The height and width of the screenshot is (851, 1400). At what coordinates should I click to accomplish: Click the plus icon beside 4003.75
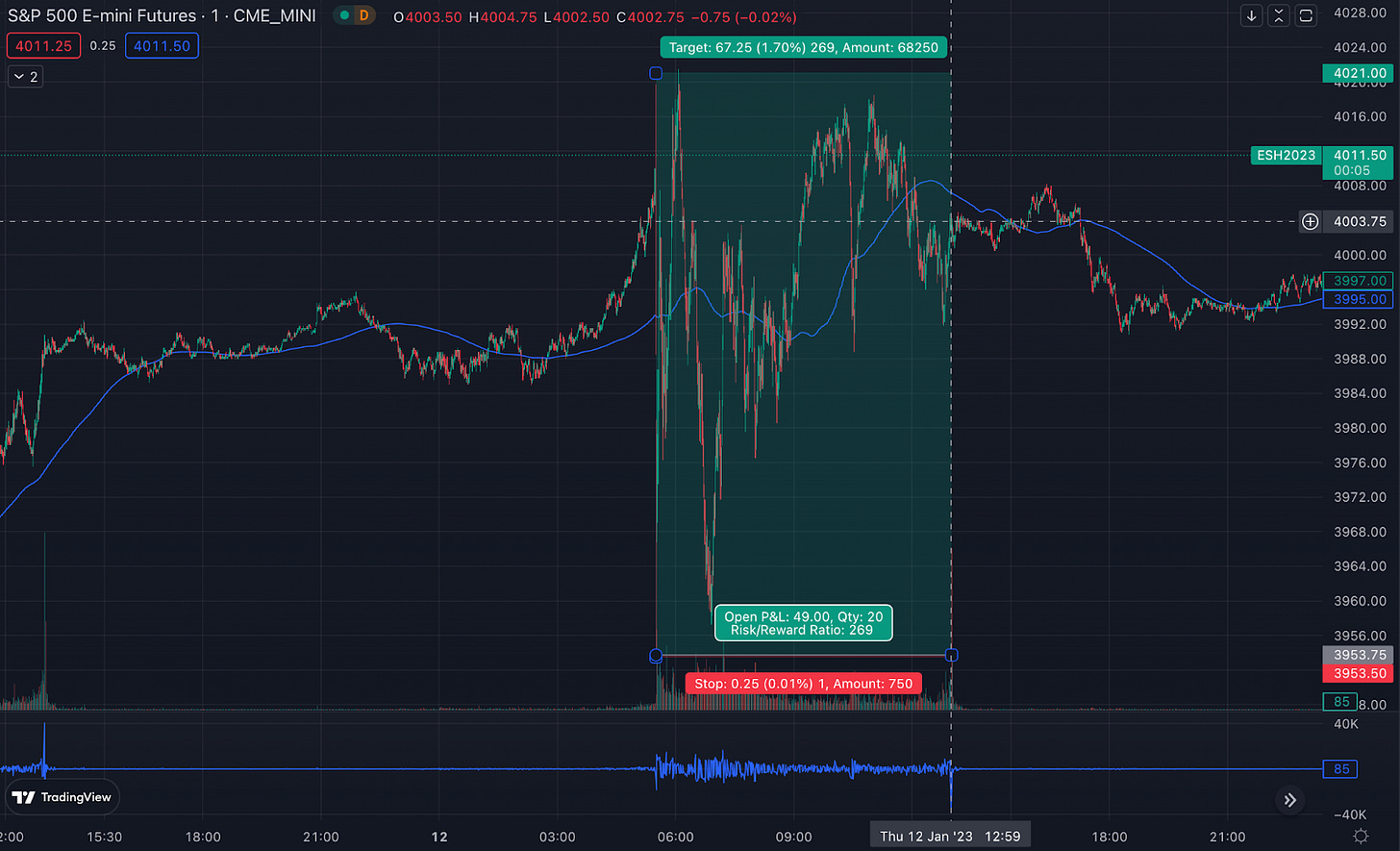pos(1310,222)
